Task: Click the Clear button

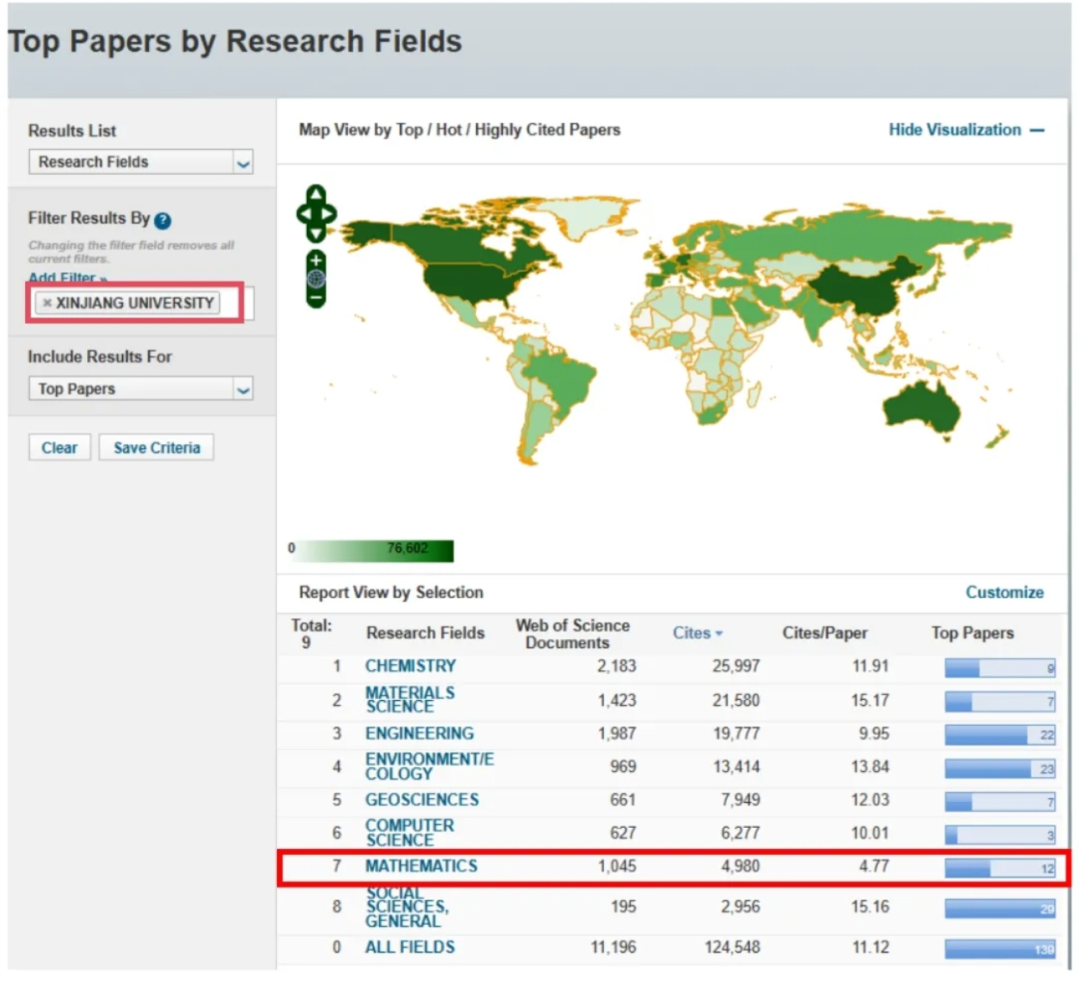Action: click(59, 448)
